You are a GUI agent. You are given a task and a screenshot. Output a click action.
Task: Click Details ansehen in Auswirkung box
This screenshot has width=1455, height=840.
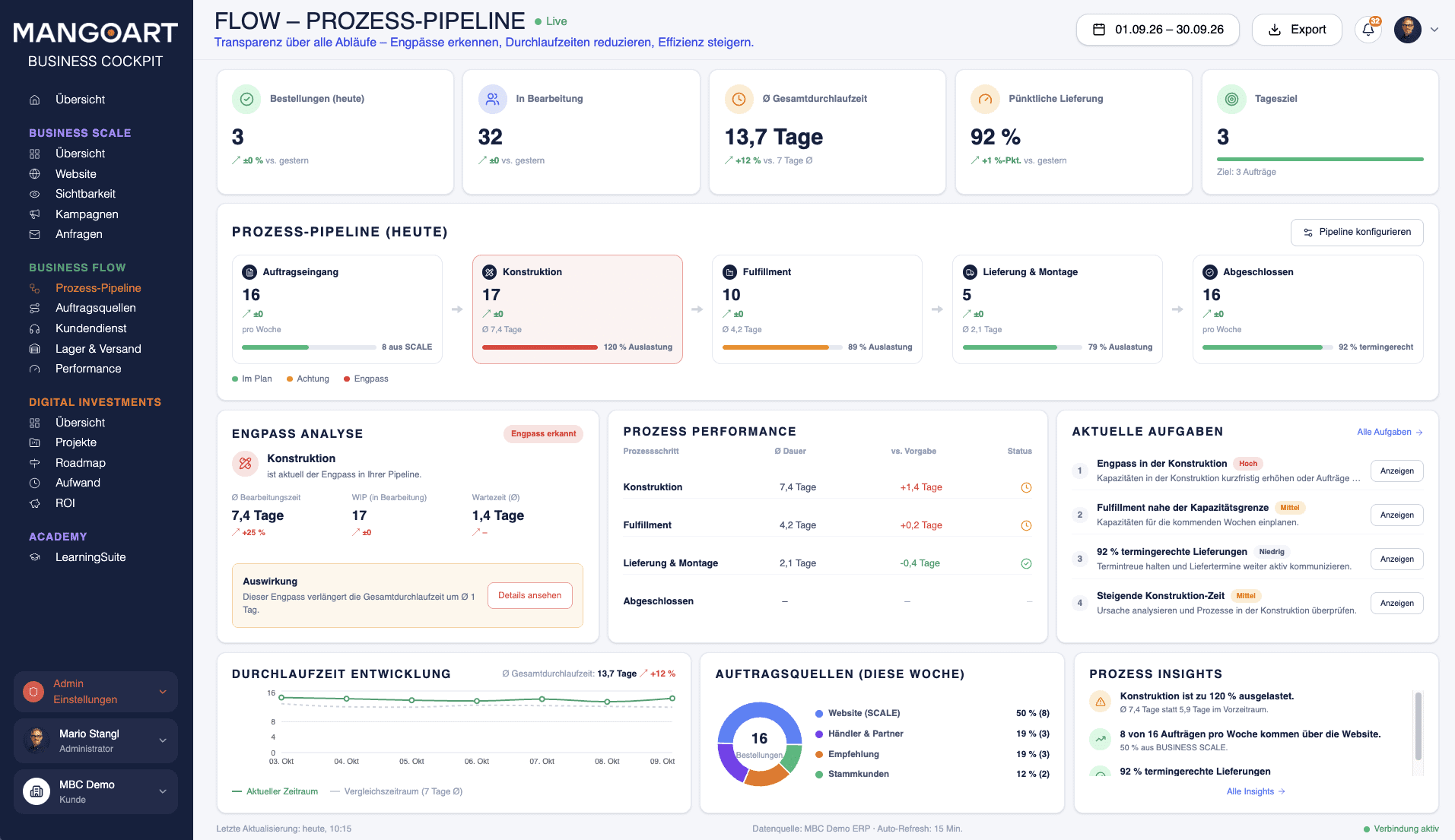coord(529,595)
